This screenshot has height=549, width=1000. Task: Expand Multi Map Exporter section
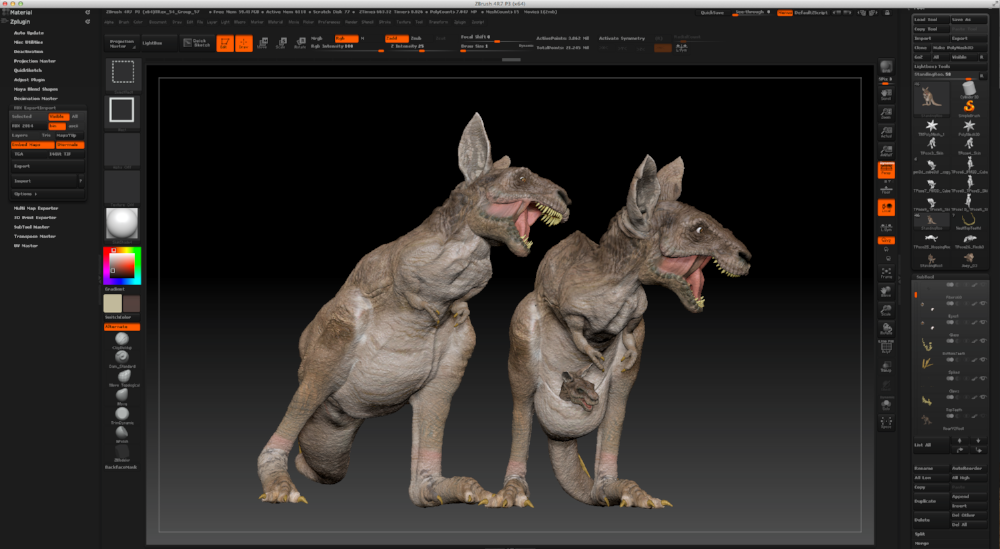coord(36,208)
